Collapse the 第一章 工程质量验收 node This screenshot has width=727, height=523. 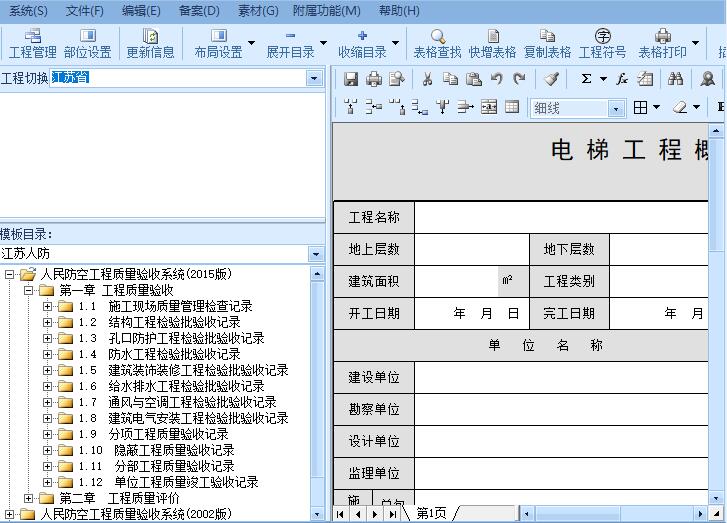(x=29, y=290)
